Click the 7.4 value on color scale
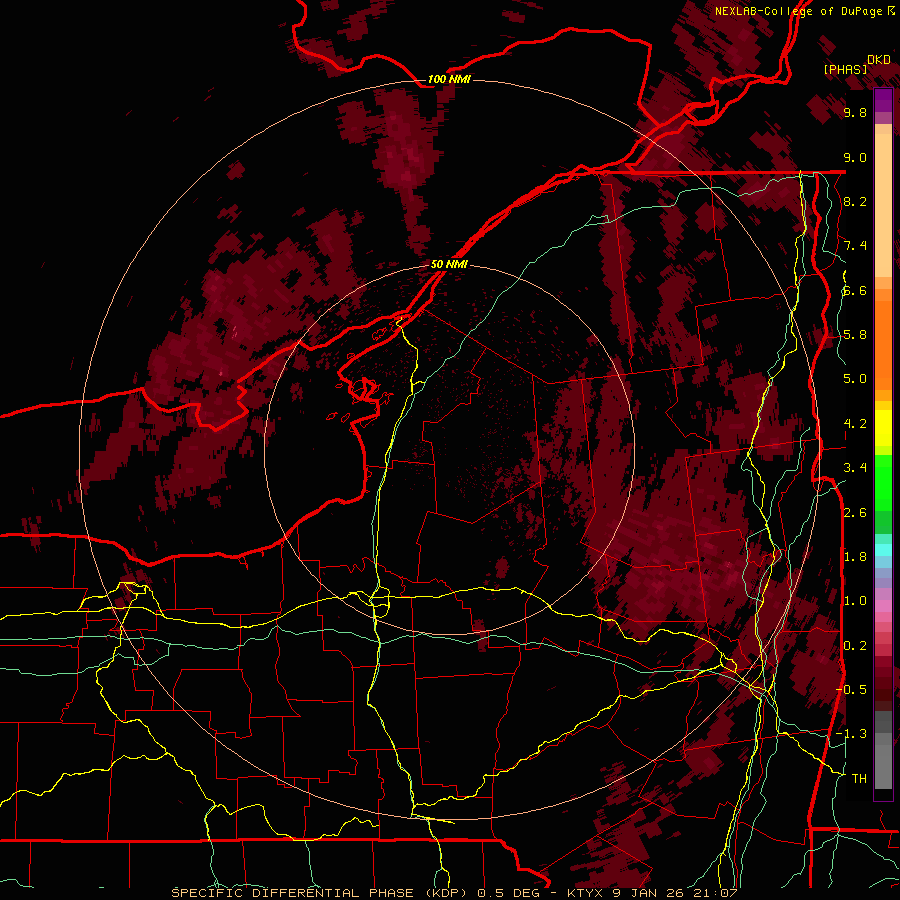 click(855, 246)
